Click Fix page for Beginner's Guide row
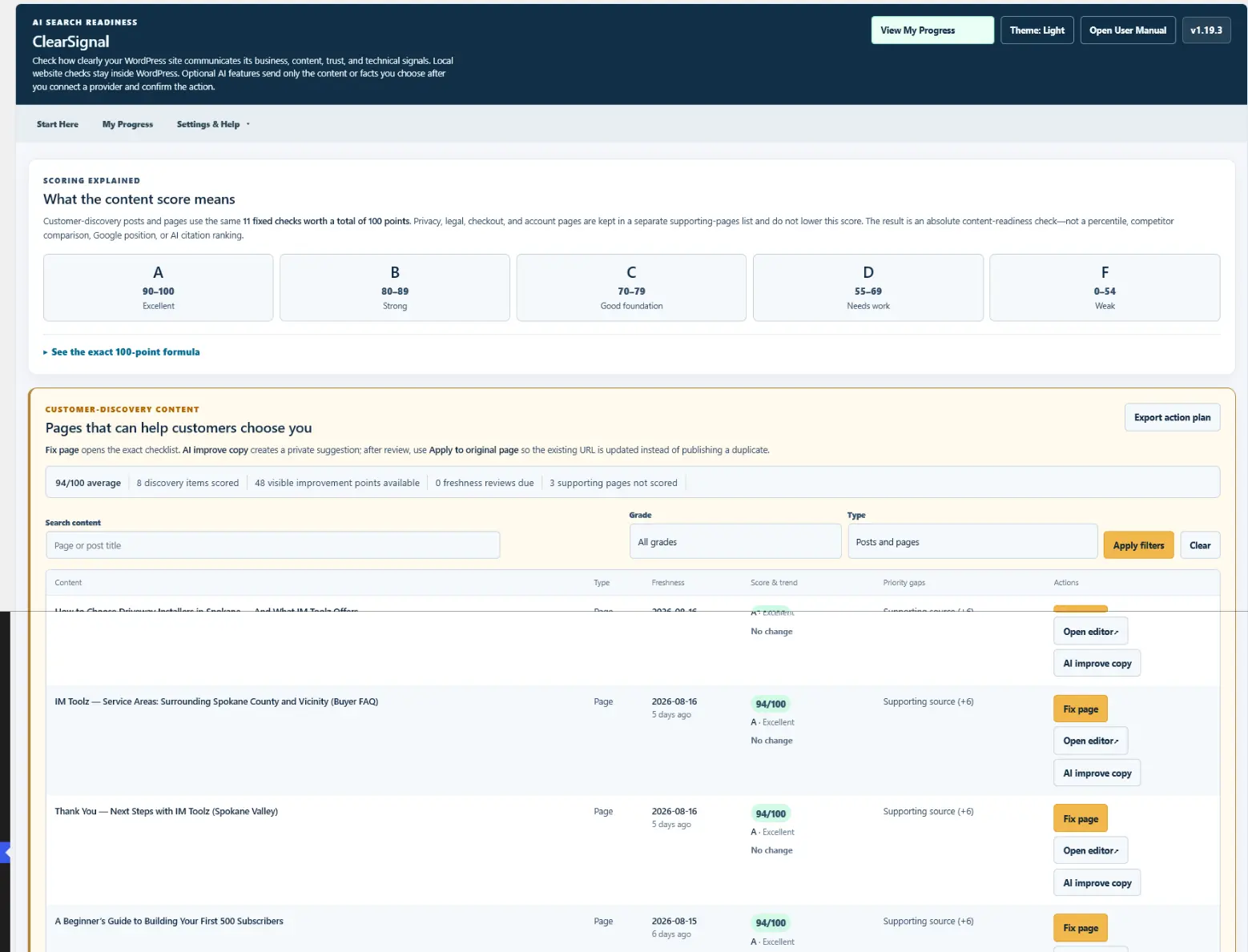Screen dimensions: 1248x952 [x=1081, y=928]
